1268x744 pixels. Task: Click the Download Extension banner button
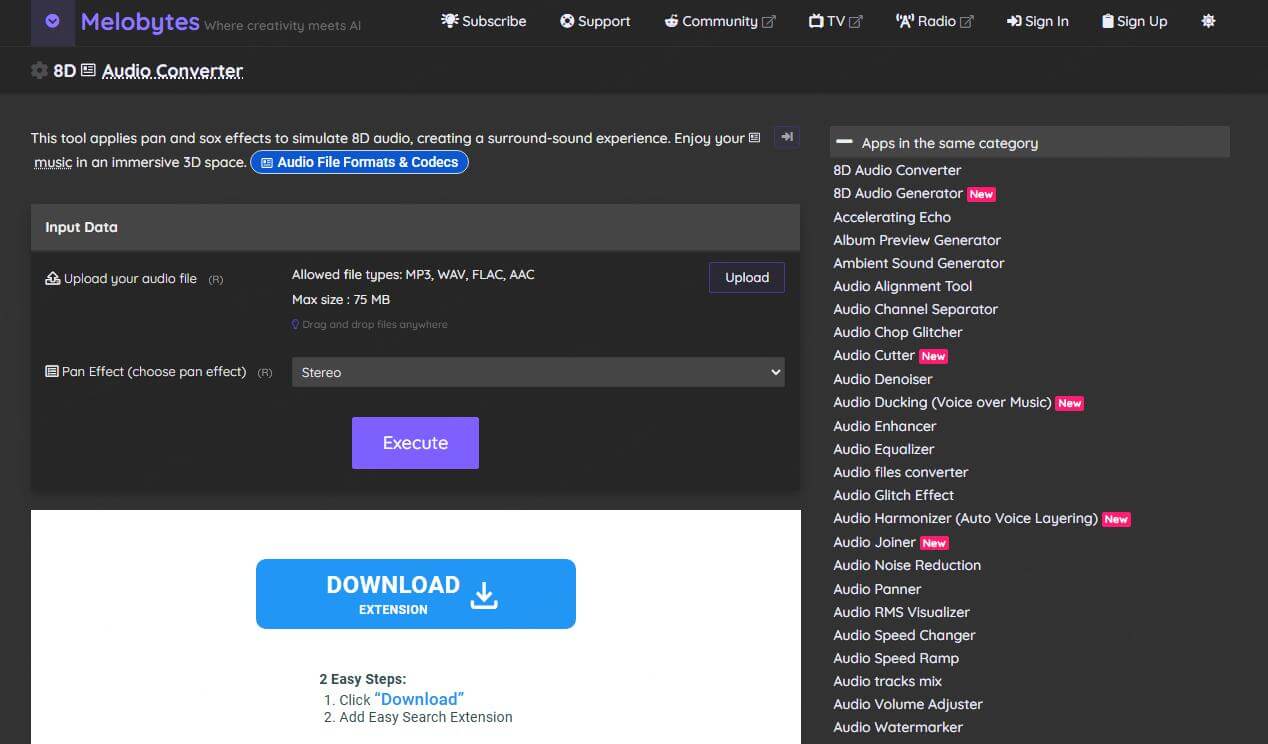point(416,594)
